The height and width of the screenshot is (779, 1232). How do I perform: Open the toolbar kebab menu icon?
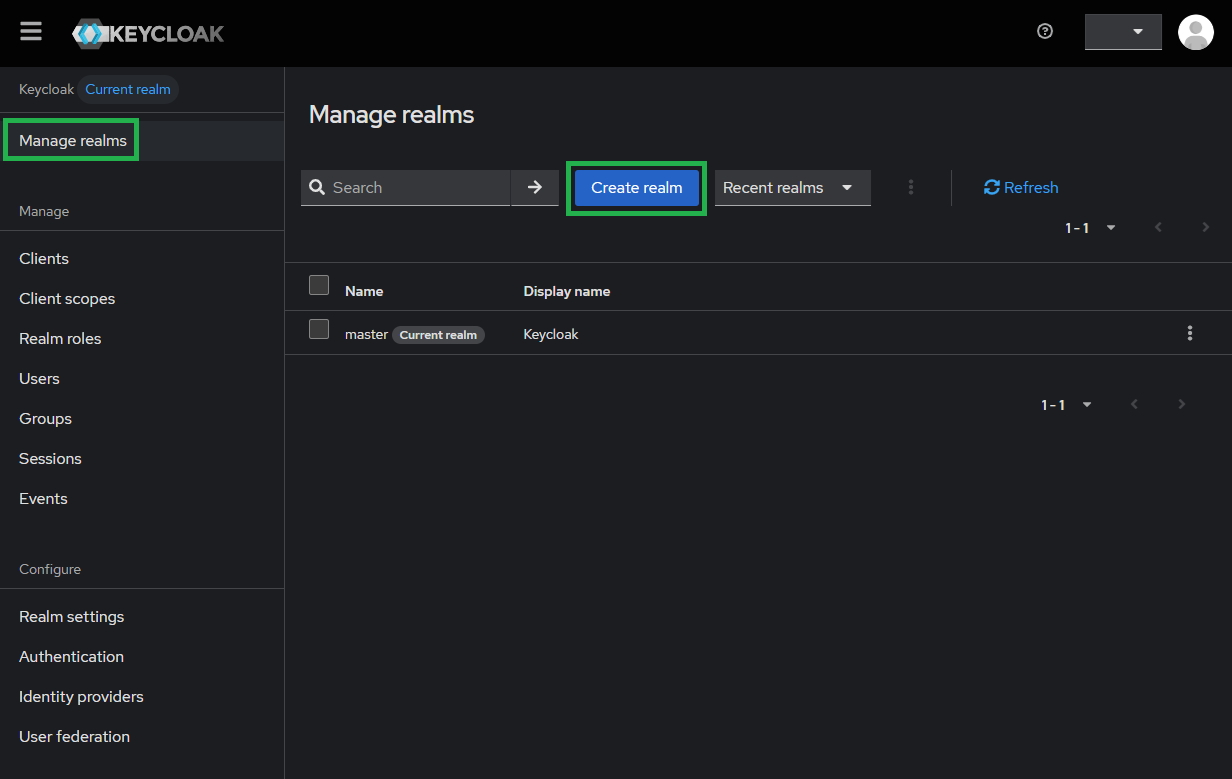point(910,187)
